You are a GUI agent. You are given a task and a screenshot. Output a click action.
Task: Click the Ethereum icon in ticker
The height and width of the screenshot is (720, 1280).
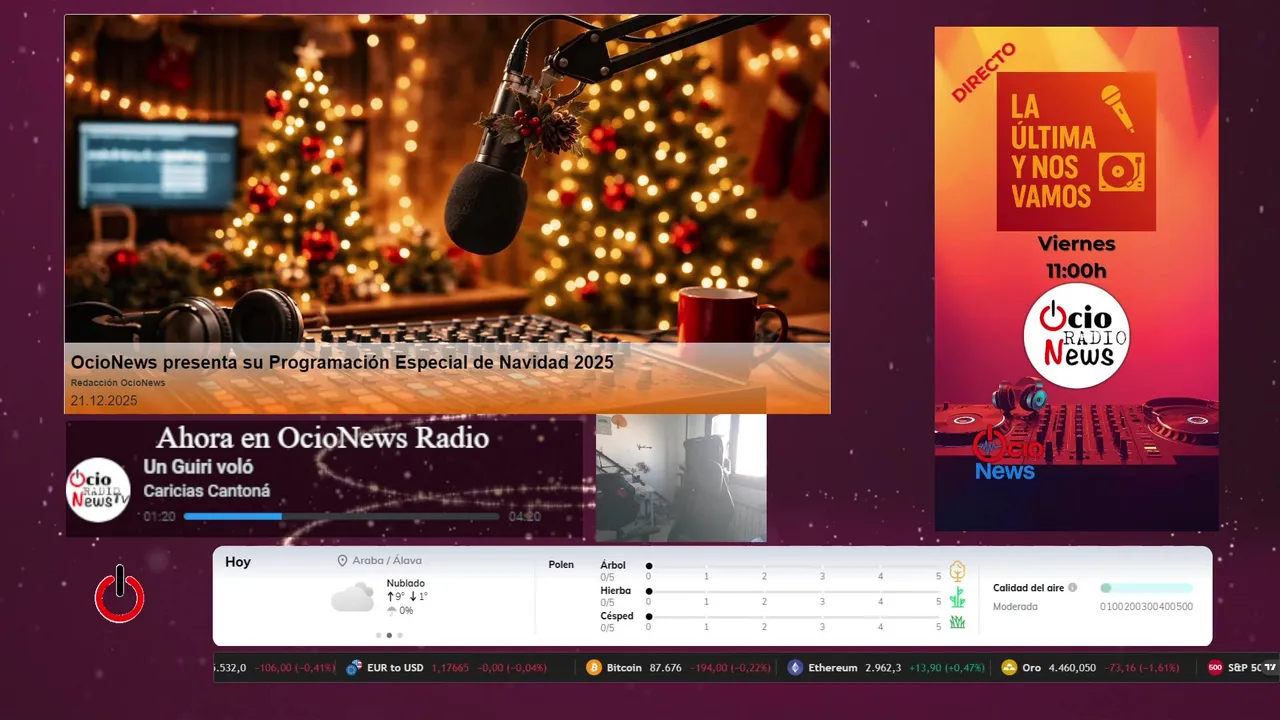[x=795, y=668]
